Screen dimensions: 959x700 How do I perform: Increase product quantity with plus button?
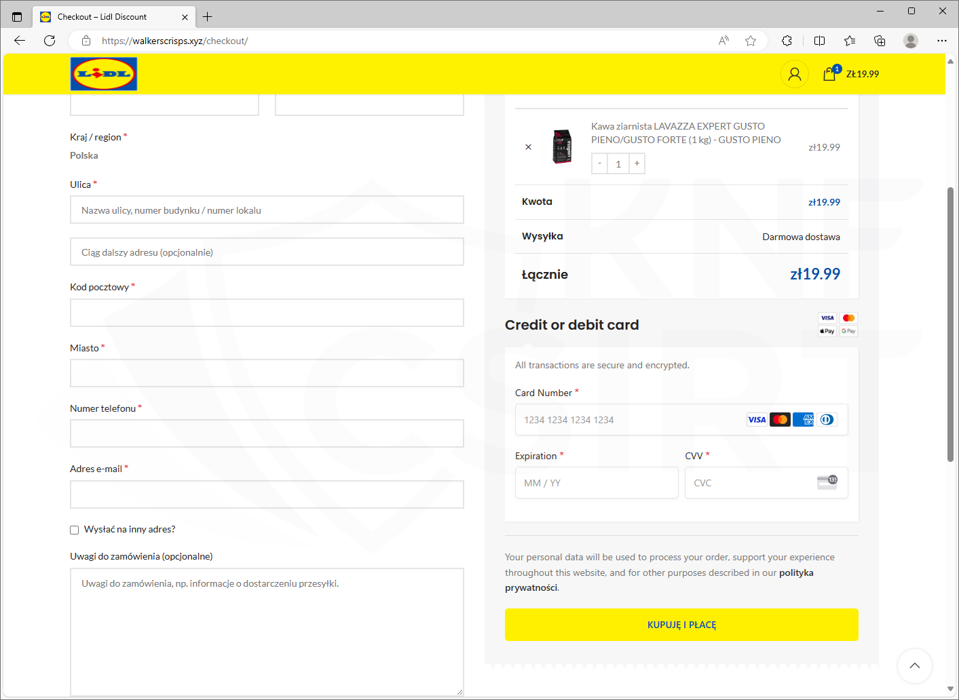[x=637, y=163]
